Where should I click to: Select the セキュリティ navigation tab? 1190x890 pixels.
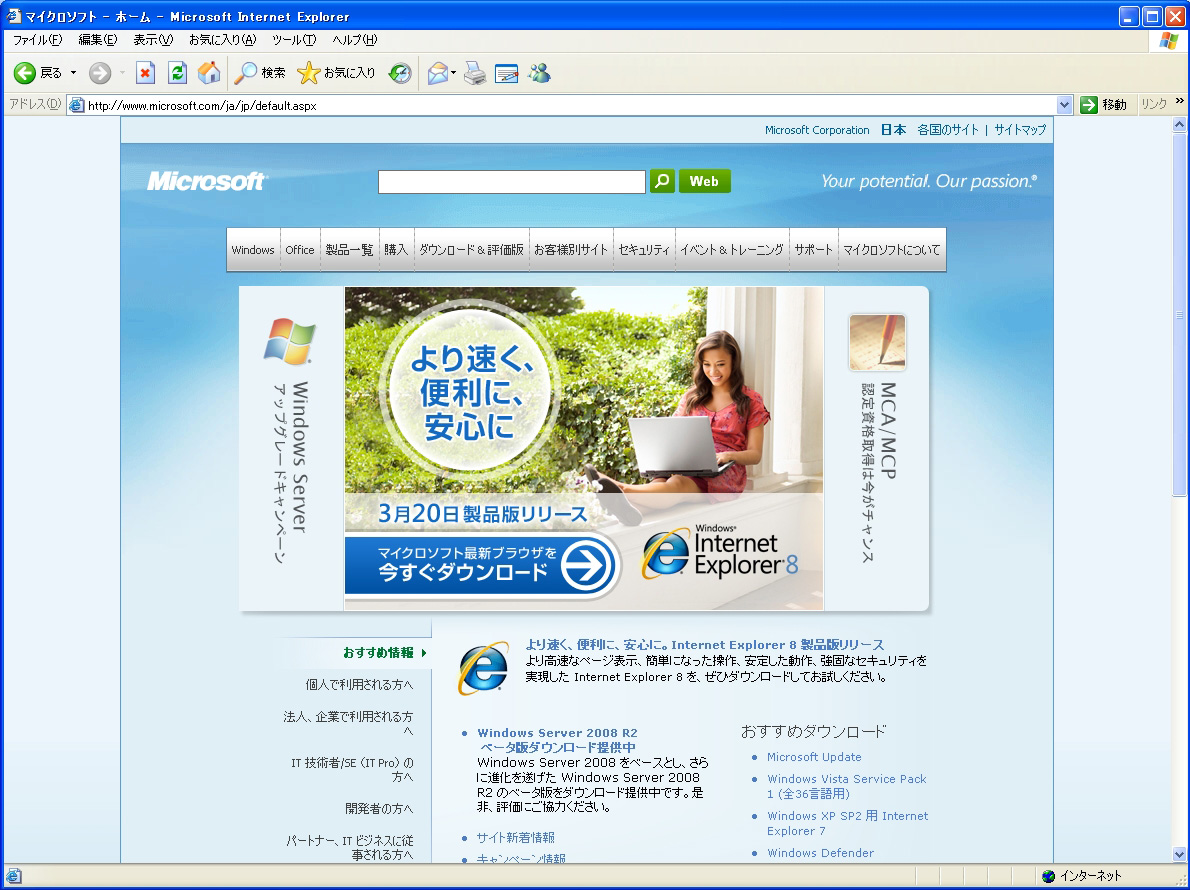tap(644, 250)
